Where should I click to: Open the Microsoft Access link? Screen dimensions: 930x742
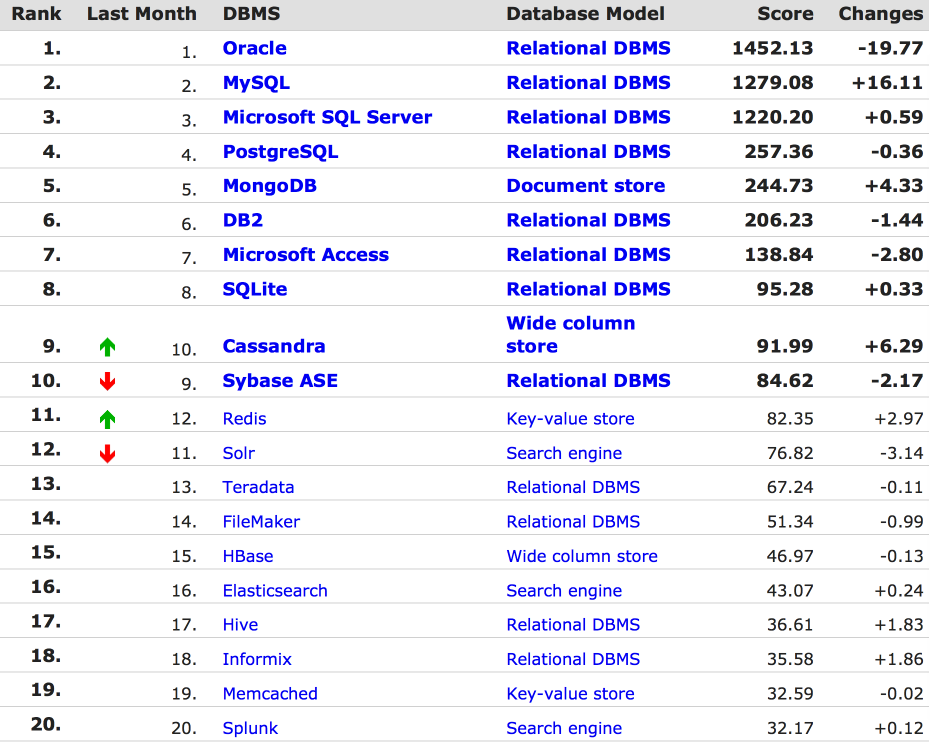pos(305,255)
